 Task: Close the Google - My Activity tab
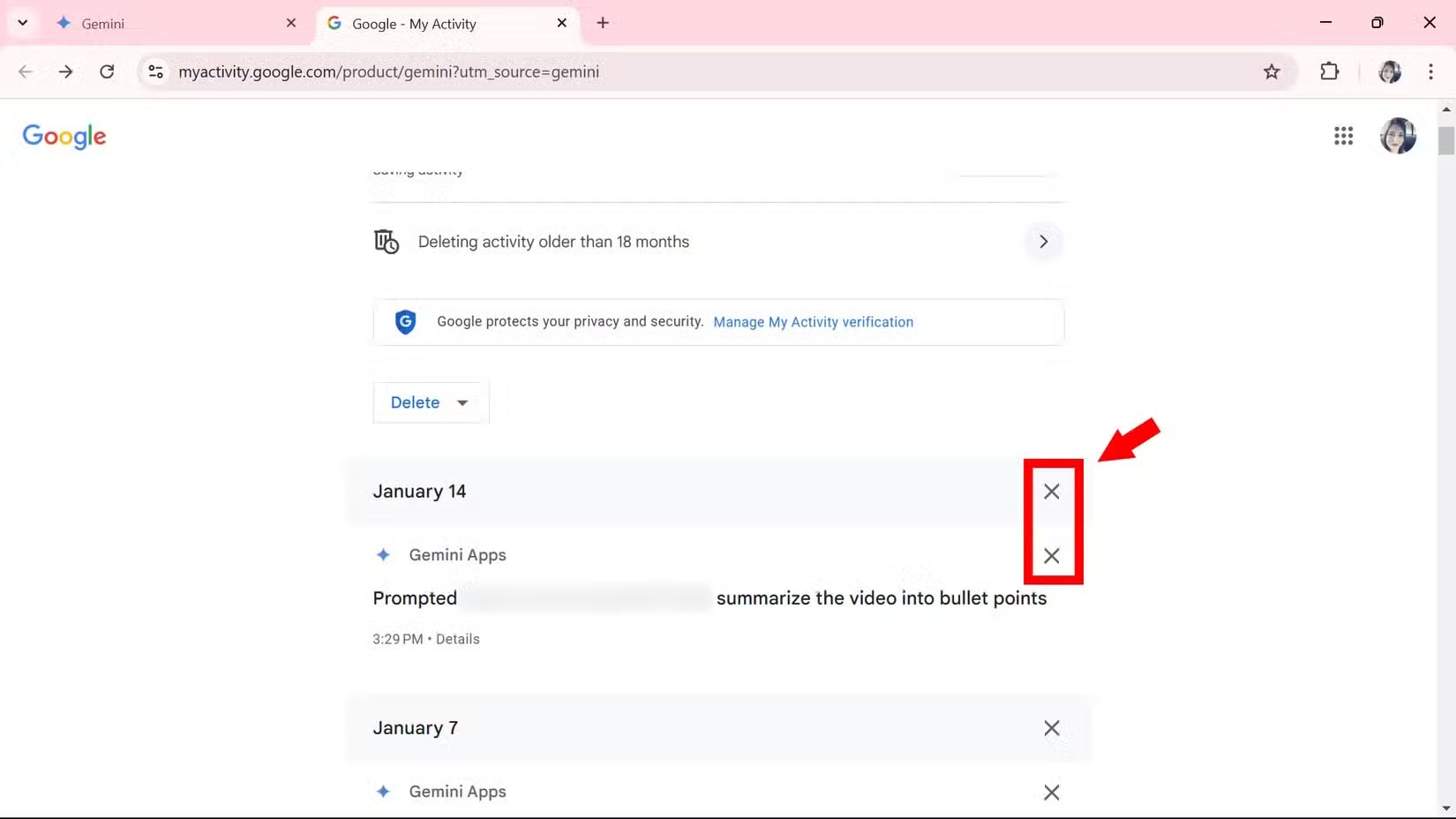pyautogui.click(x=562, y=23)
